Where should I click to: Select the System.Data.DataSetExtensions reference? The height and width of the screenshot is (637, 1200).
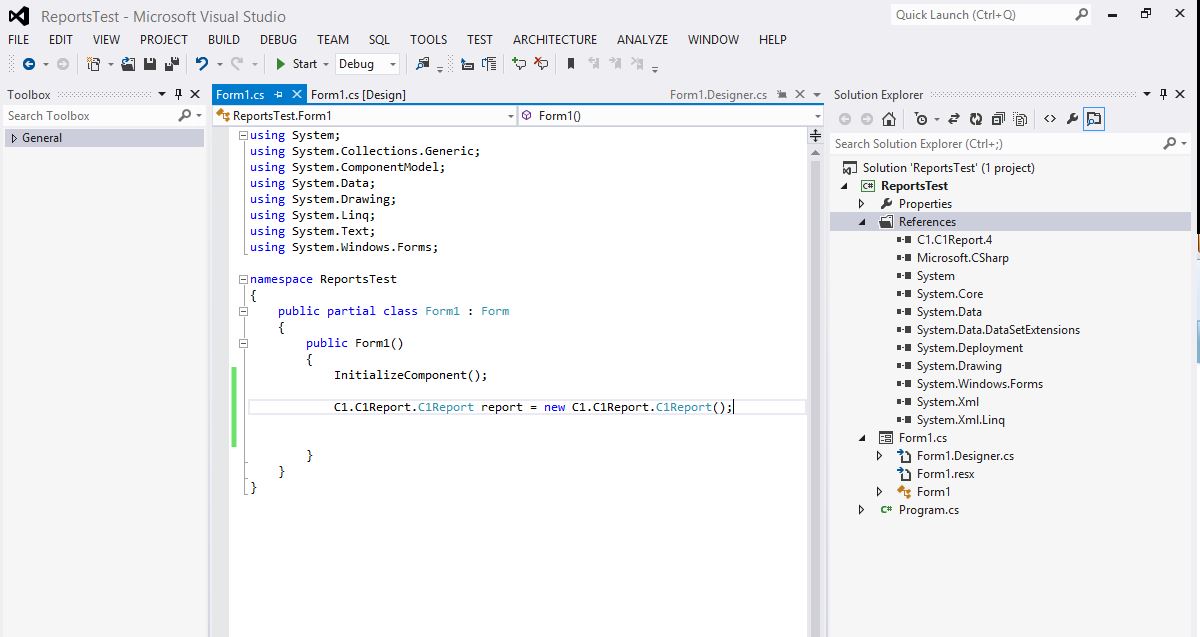998,330
